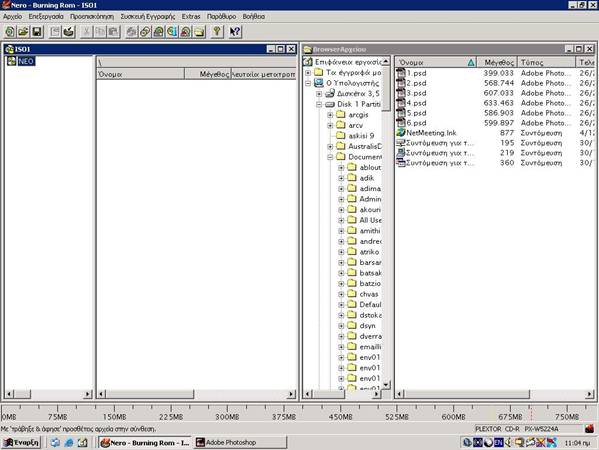599x450 pixels.
Task: Click the CD Info toolbar icon
Action: (159, 32)
